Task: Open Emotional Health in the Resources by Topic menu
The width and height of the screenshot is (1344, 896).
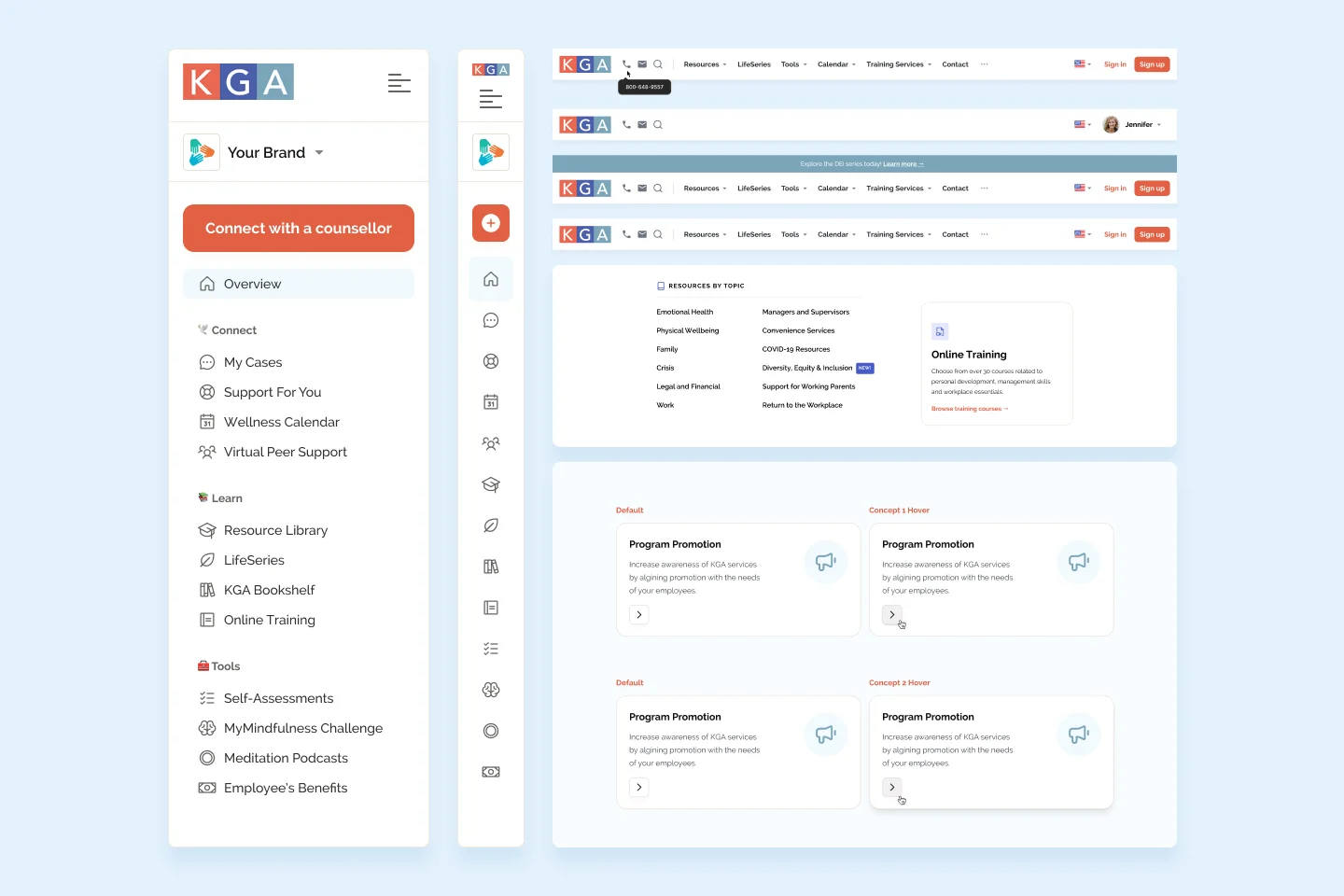Action: point(684,312)
